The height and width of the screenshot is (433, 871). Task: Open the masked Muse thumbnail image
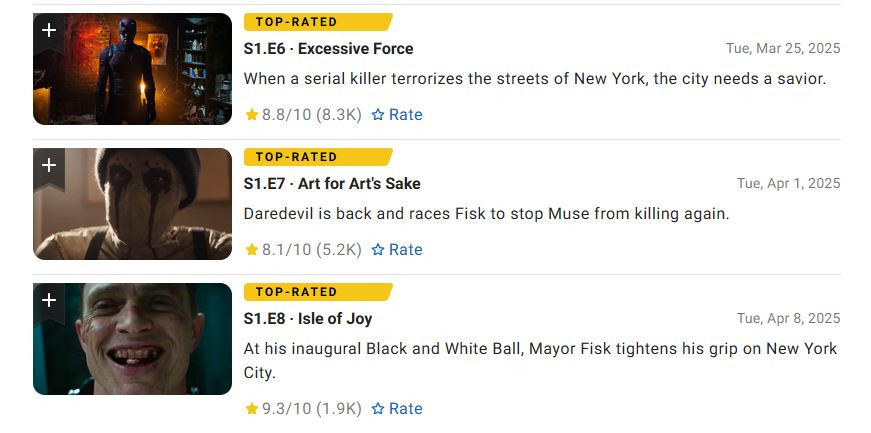point(132,204)
